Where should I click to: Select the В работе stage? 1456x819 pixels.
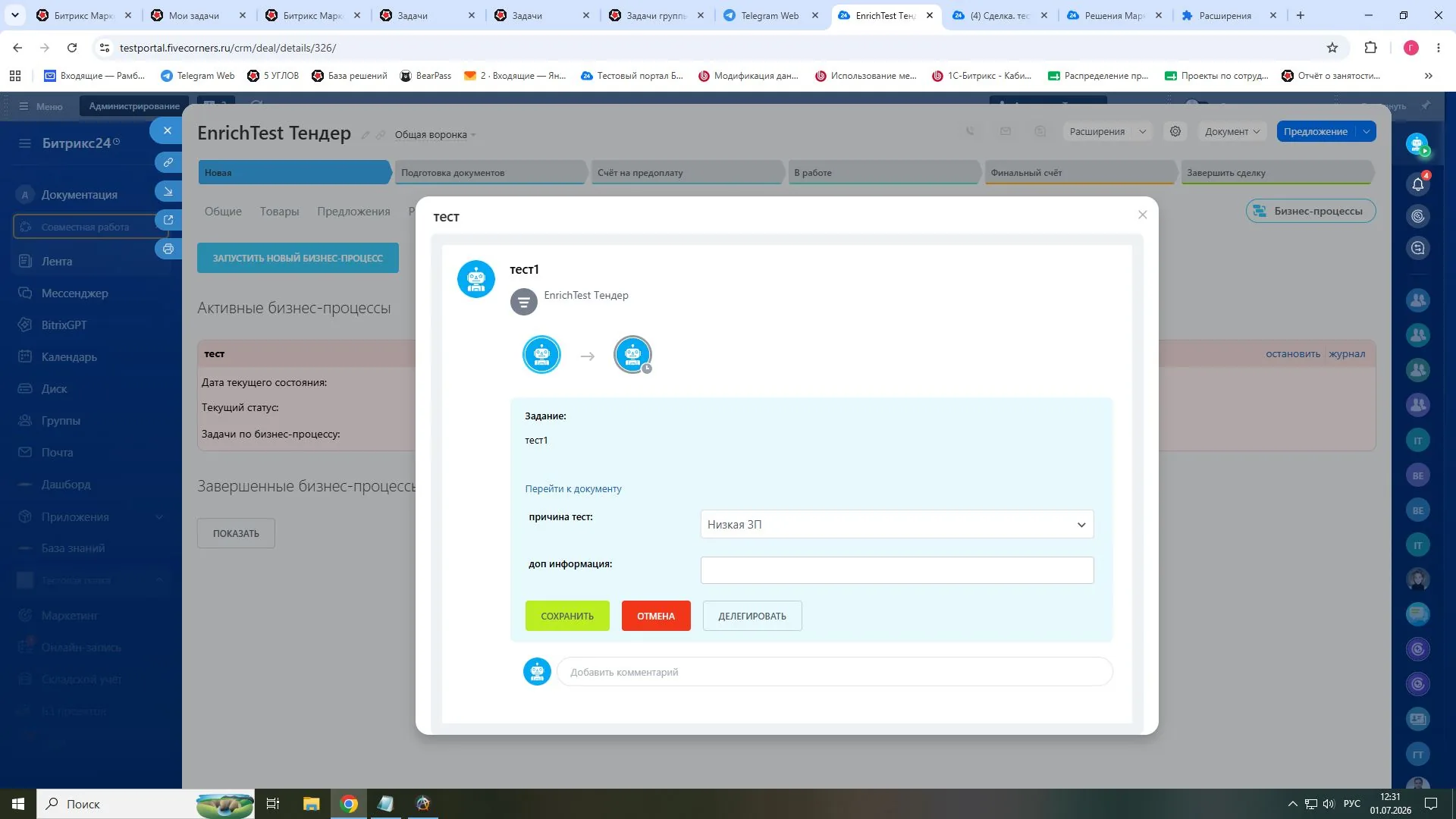tap(883, 172)
